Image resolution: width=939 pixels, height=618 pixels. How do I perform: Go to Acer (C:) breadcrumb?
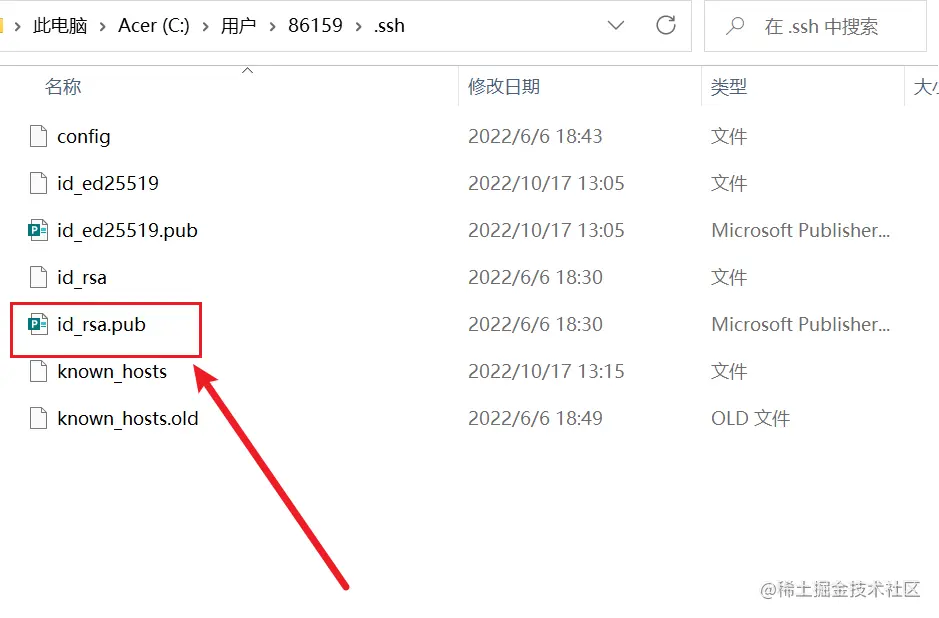[154, 26]
